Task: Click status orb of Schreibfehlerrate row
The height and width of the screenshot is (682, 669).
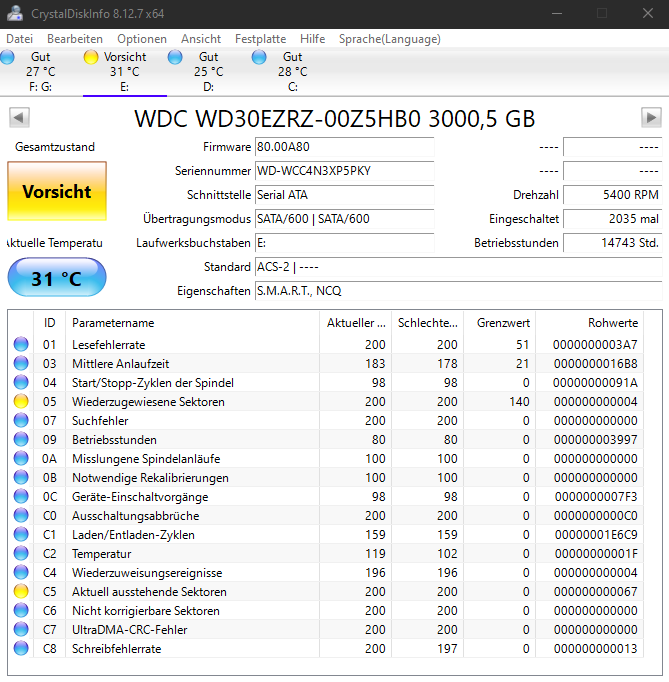Action: (x=21, y=648)
